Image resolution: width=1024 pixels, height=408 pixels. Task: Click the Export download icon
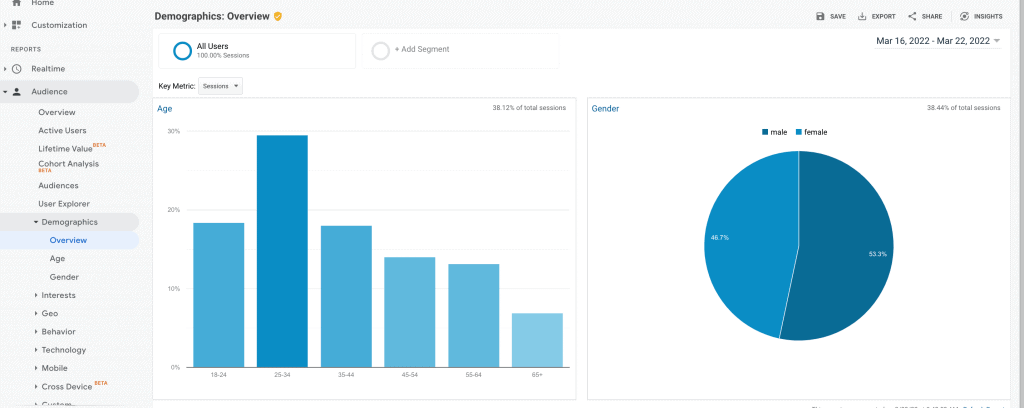(862, 16)
